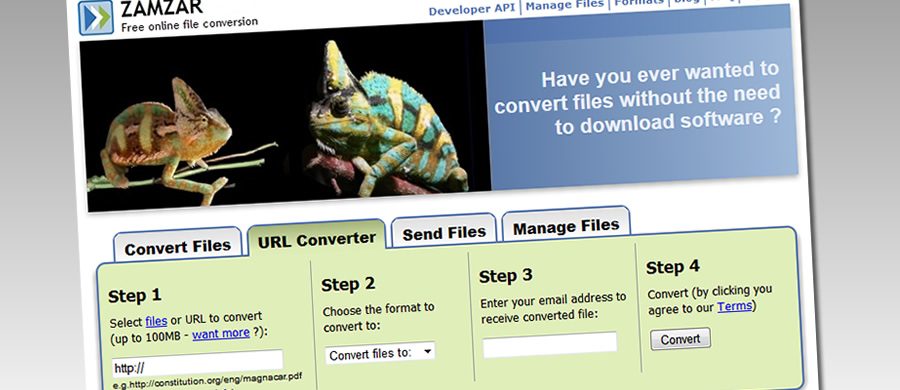Expand the "Convert files to:" dropdown

tap(380, 353)
